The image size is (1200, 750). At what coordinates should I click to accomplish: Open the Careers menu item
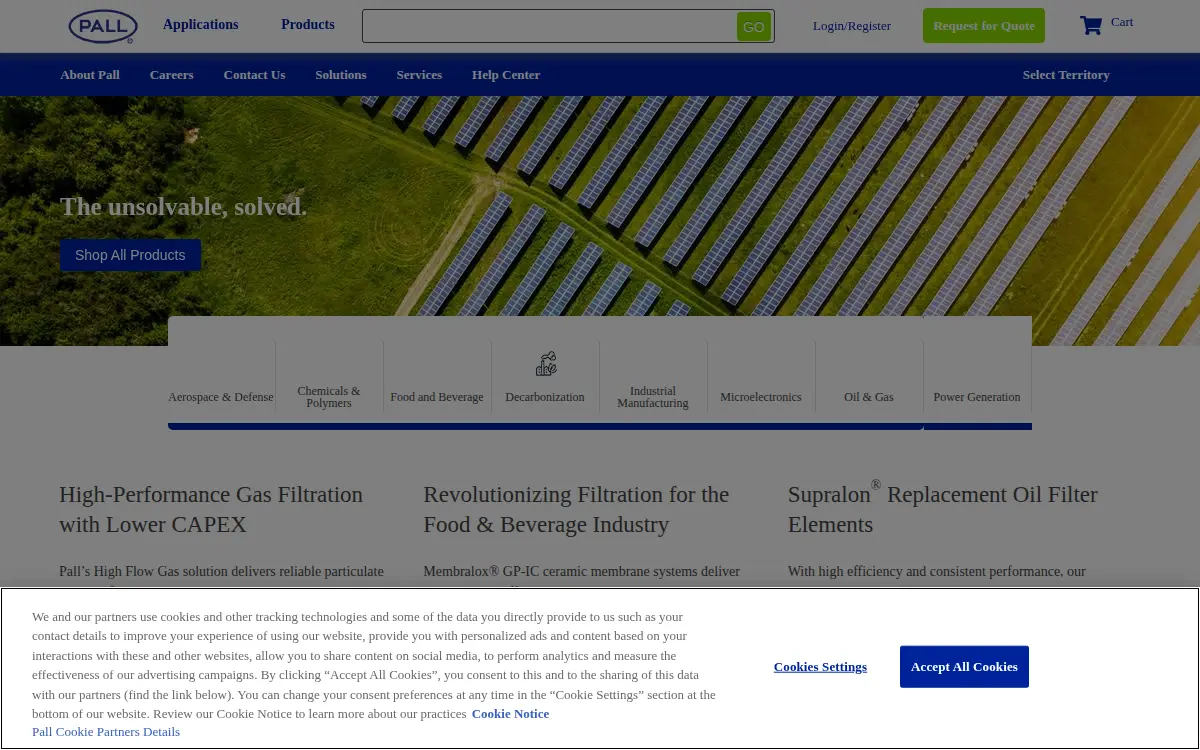click(x=172, y=75)
